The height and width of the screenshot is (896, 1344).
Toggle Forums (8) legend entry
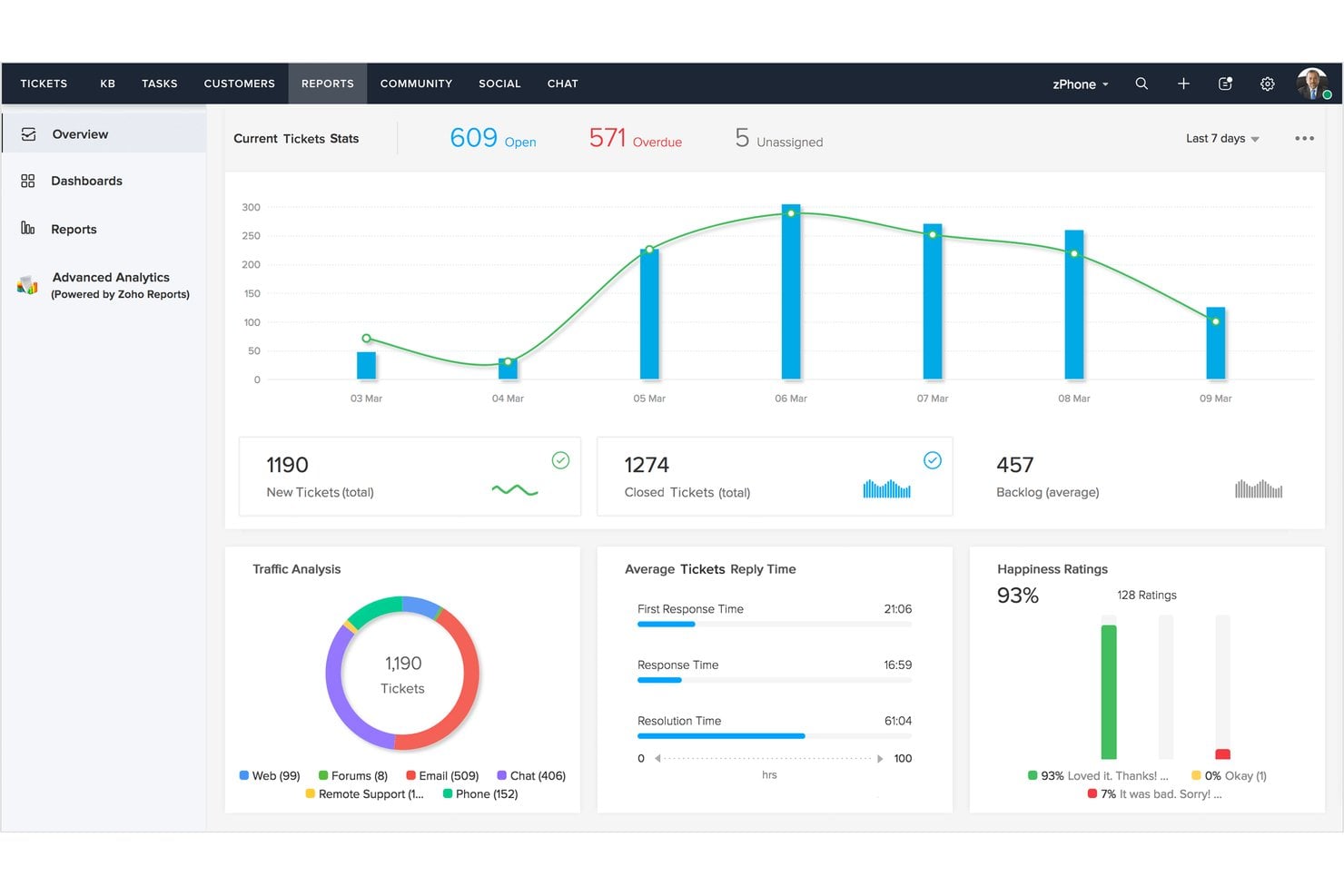pyautogui.click(x=353, y=775)
